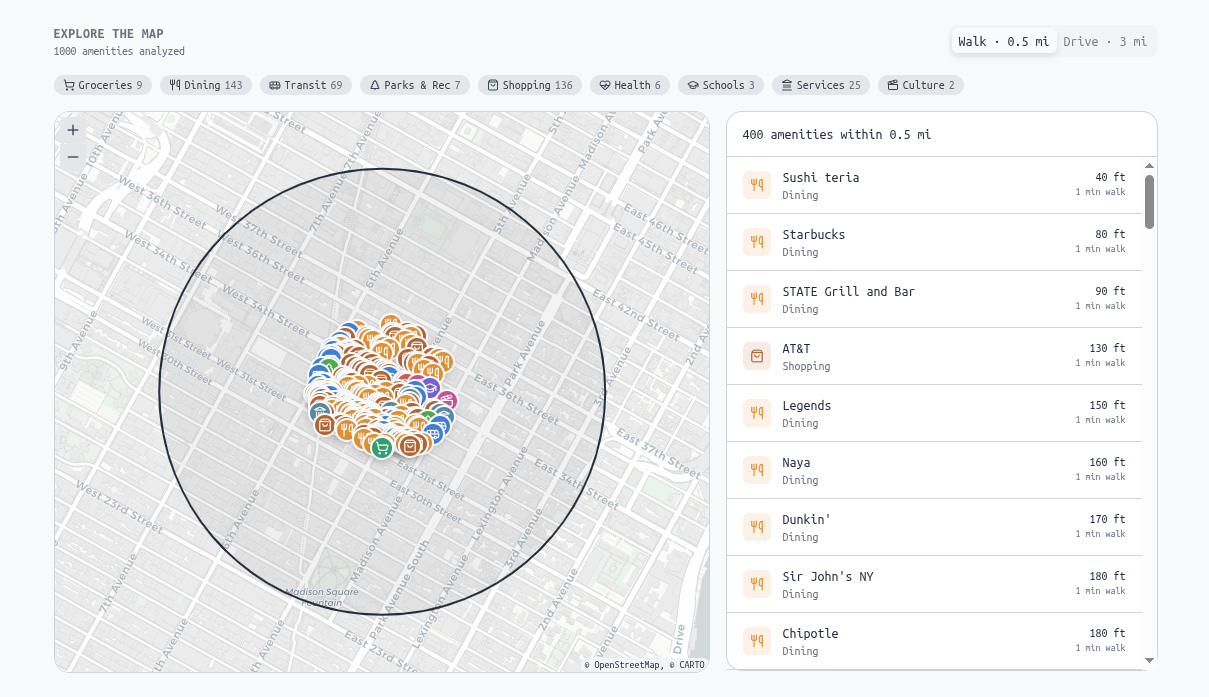Open the Naya list entry
1209x697 pixels.
tap(934, 470)
